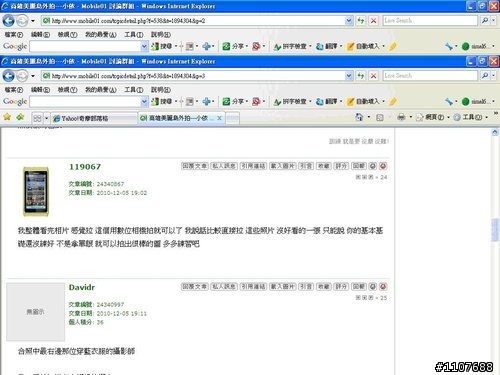Go back in the rear IE window
Screen dimensions: 500x375
[x=8, y=21]
